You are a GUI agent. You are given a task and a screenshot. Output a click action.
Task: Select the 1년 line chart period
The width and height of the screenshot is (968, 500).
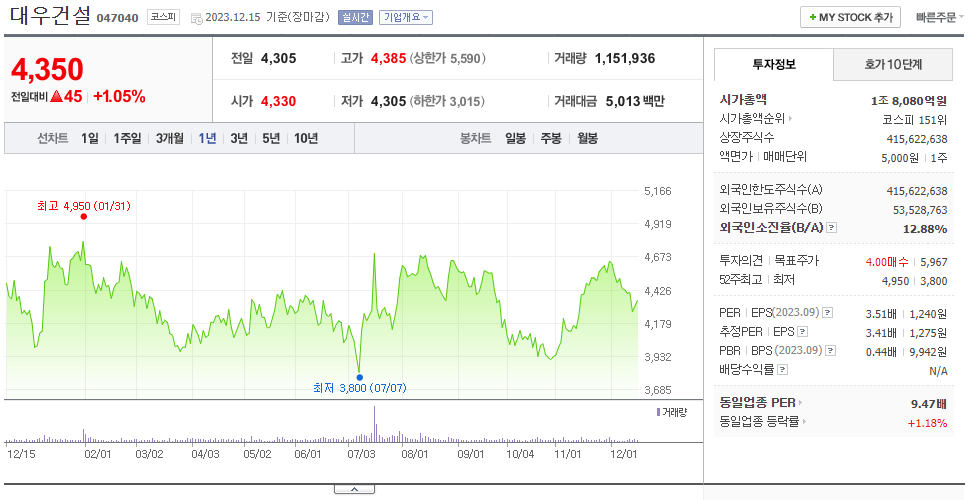(x=207, y=138)
